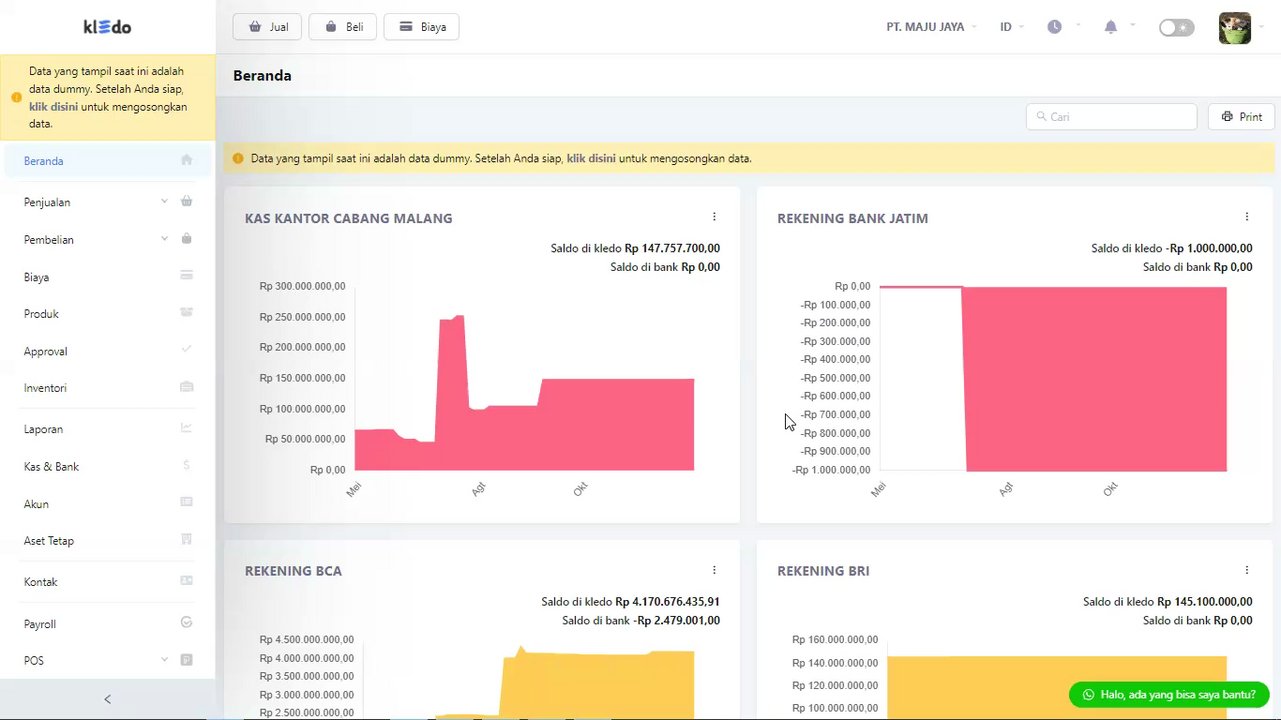The height and width of the screenshot is (720, 1281).
Task: Open the WhatsApp help chat button
Action: pos(1169,694)
